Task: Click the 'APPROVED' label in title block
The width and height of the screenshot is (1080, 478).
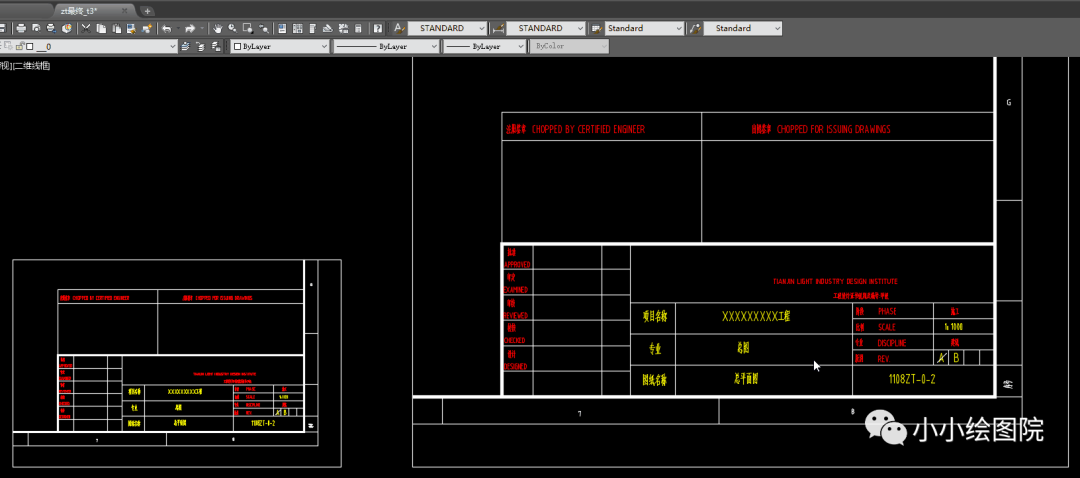Action: coord(517,264)
